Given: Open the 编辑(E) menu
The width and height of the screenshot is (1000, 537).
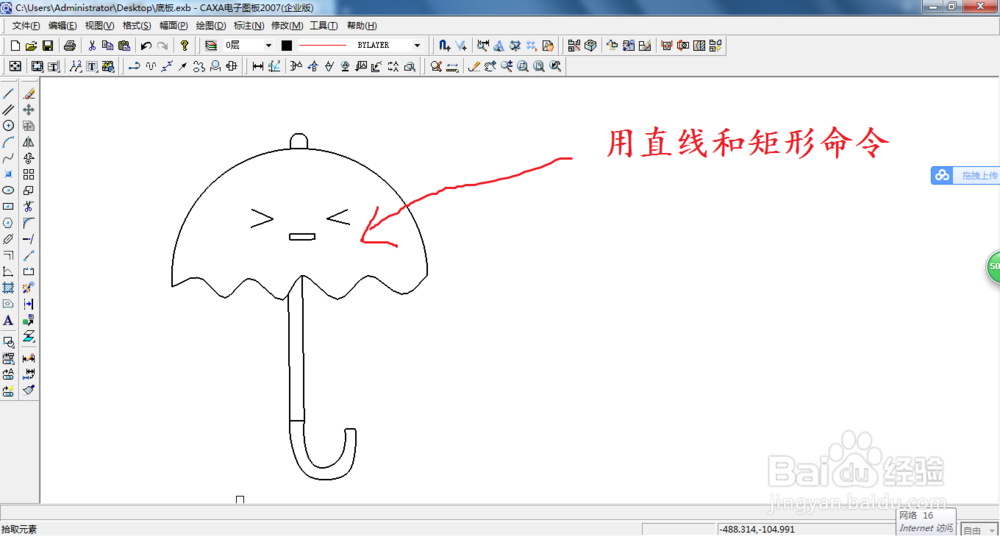Looking at the screenshot, I should pyautogui.click(x=62, y=26).
